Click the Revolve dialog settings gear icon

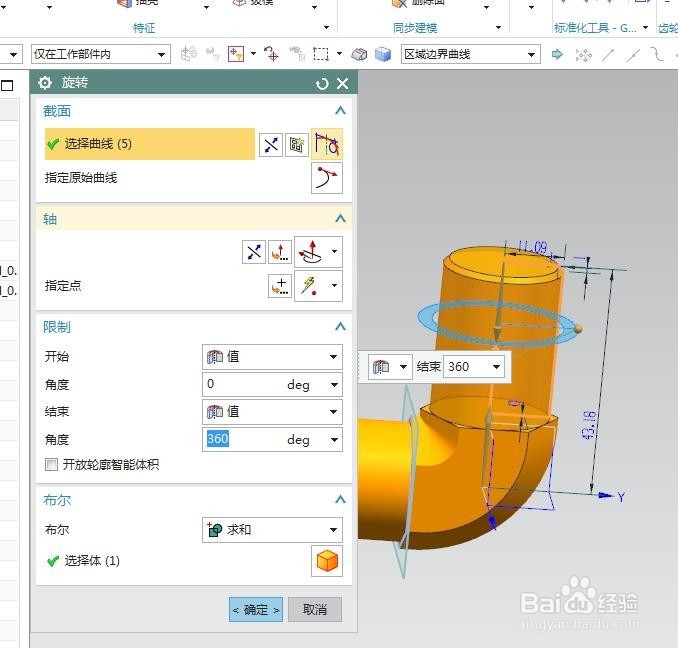click(45, 83)
